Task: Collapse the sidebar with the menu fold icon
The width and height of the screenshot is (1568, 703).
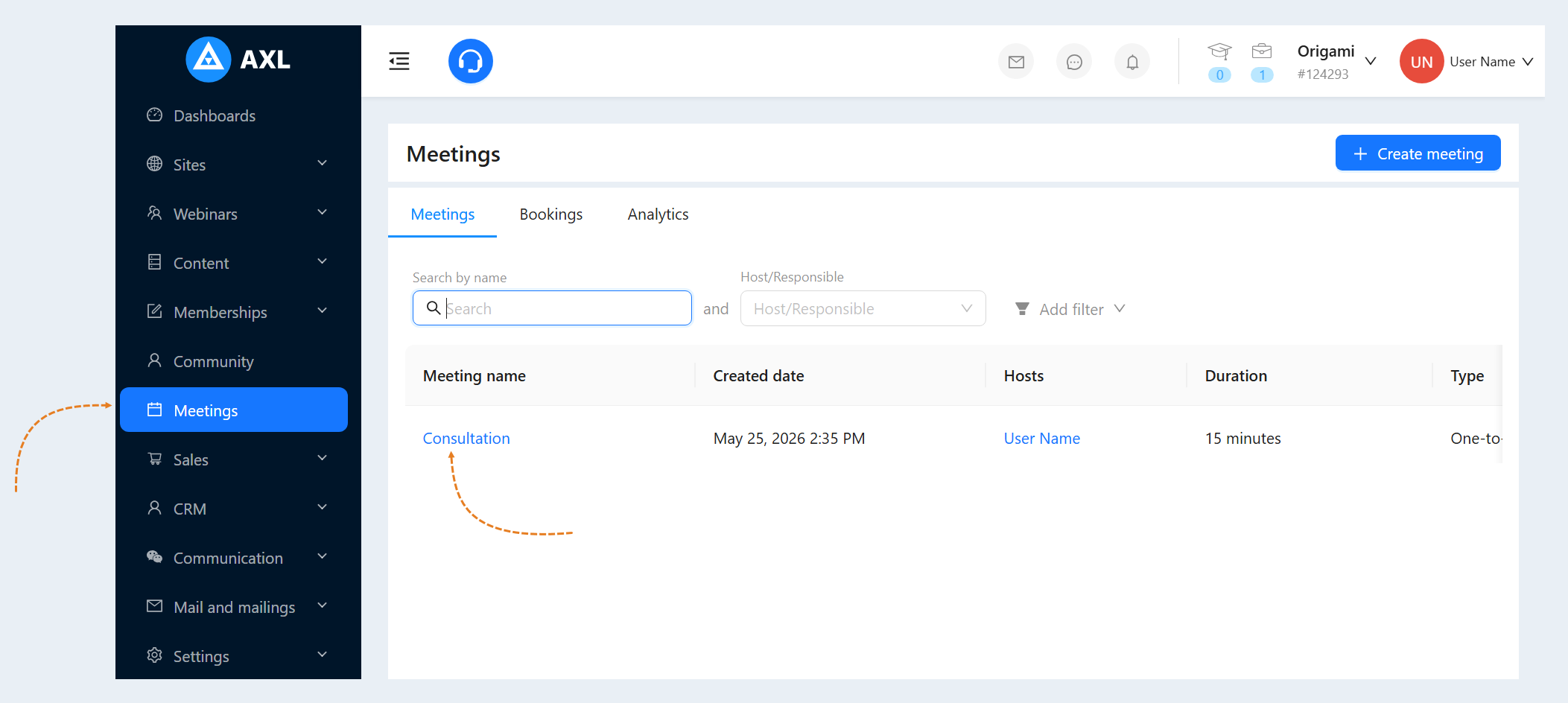Action: click(x=399, y=61)
